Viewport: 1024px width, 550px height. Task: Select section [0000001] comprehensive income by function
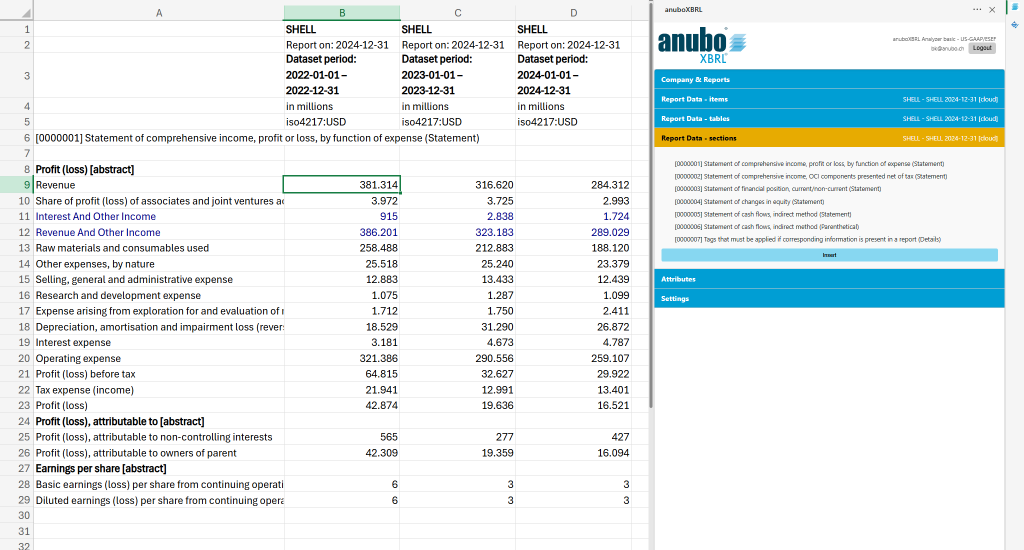pyautogui.click(x=809, y=164)
